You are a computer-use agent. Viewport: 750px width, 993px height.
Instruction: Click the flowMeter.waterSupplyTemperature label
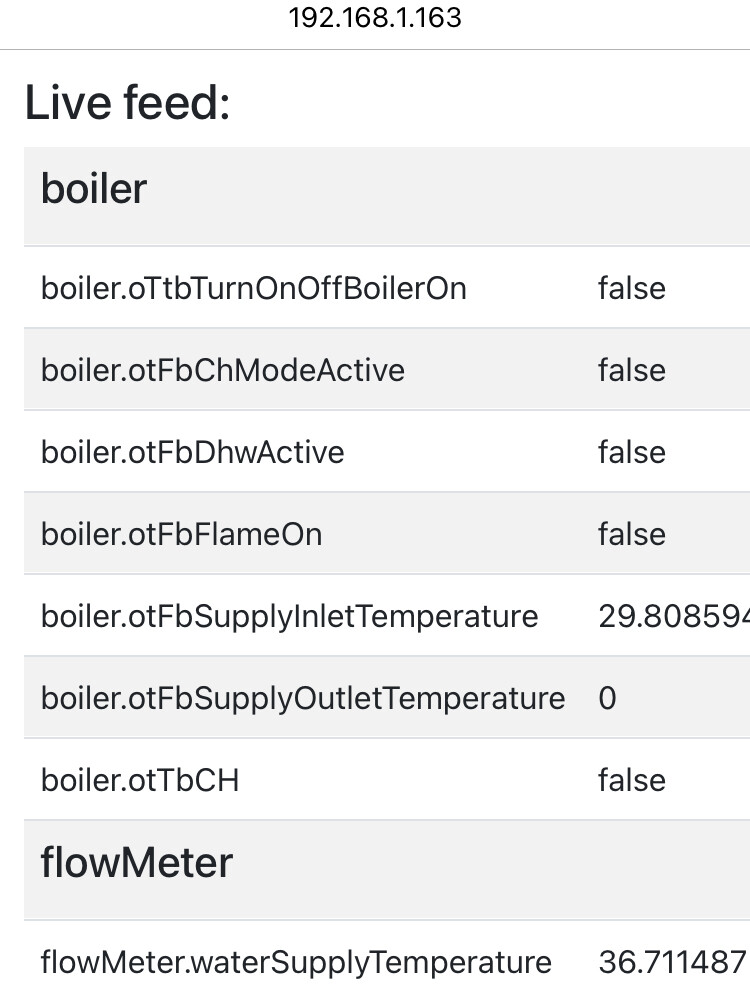(x=296, y=962)
